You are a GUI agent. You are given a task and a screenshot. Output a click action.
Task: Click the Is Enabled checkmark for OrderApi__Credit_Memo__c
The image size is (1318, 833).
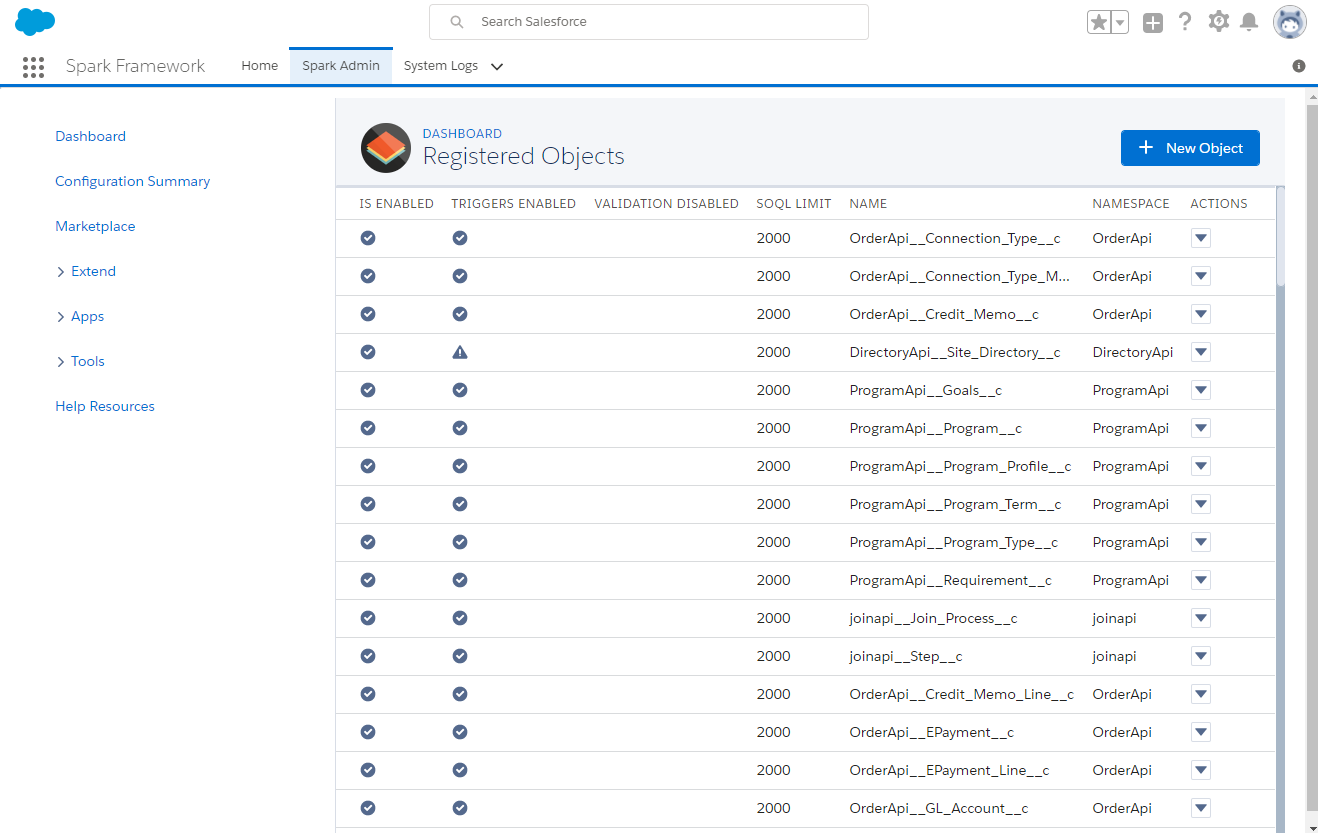pyautogui.click(x=368, y=313)
